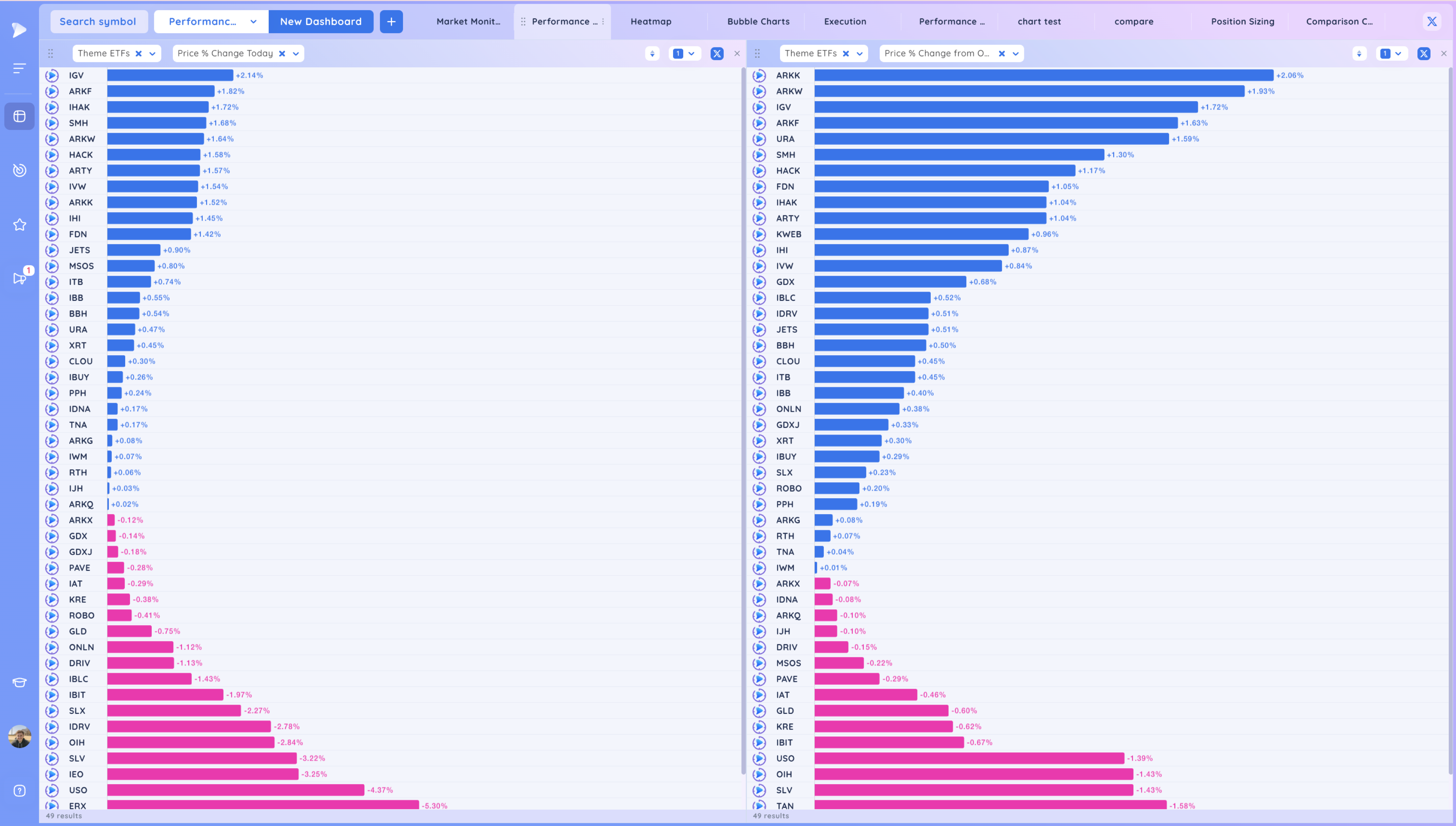Open the graduation cap learning icon
The width and height of the screenshot is (1456, 826).
point(19,682)
